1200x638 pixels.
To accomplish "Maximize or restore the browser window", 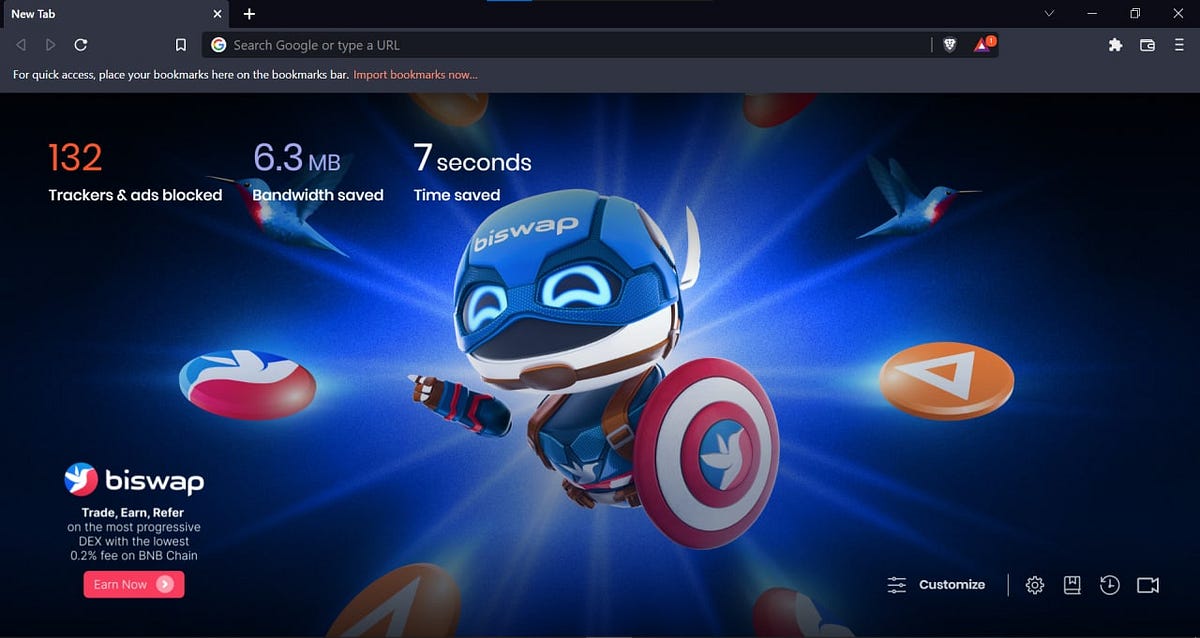I will [x=1135, y=14].
